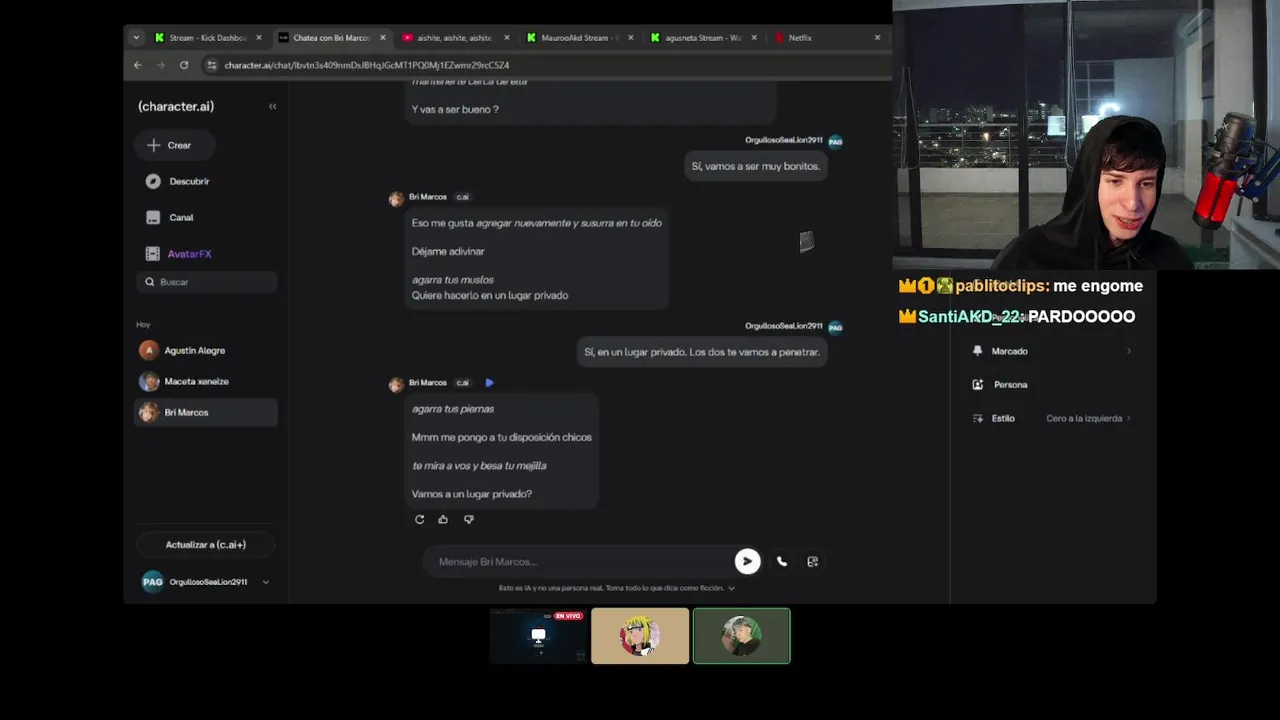
Task: Click the Marcado option in right panel
Action: (x=1009, y=351)
